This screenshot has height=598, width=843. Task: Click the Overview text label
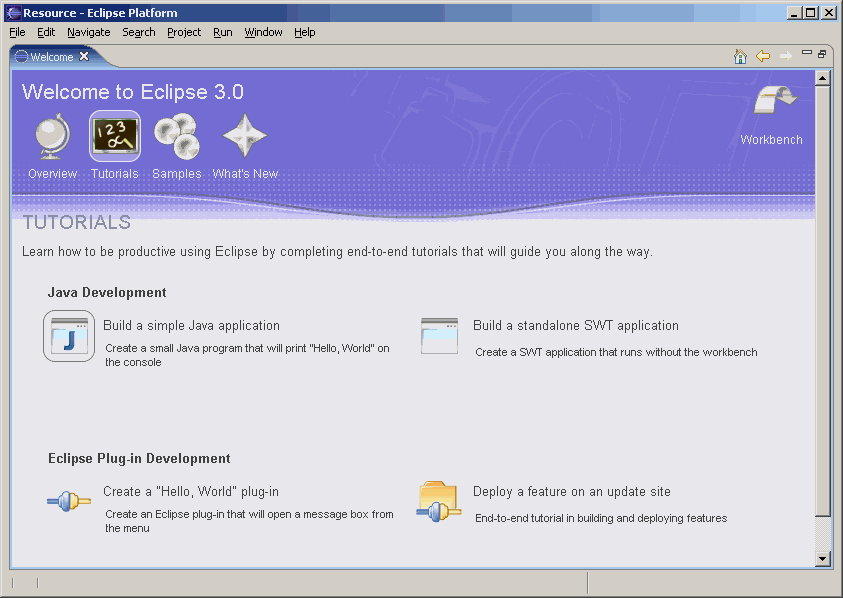pos(53,174)
